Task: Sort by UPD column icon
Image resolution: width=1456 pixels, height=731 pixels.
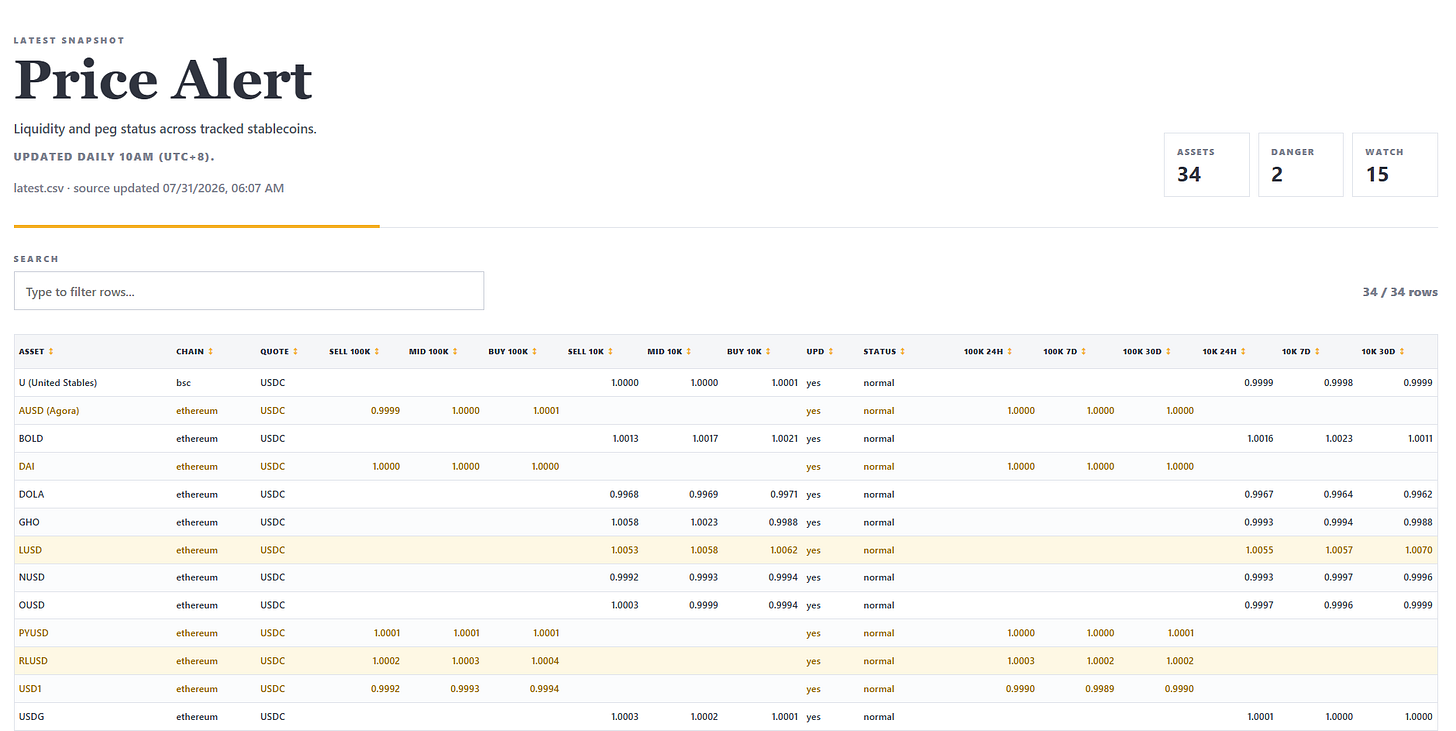Action: tap(832, 352)
